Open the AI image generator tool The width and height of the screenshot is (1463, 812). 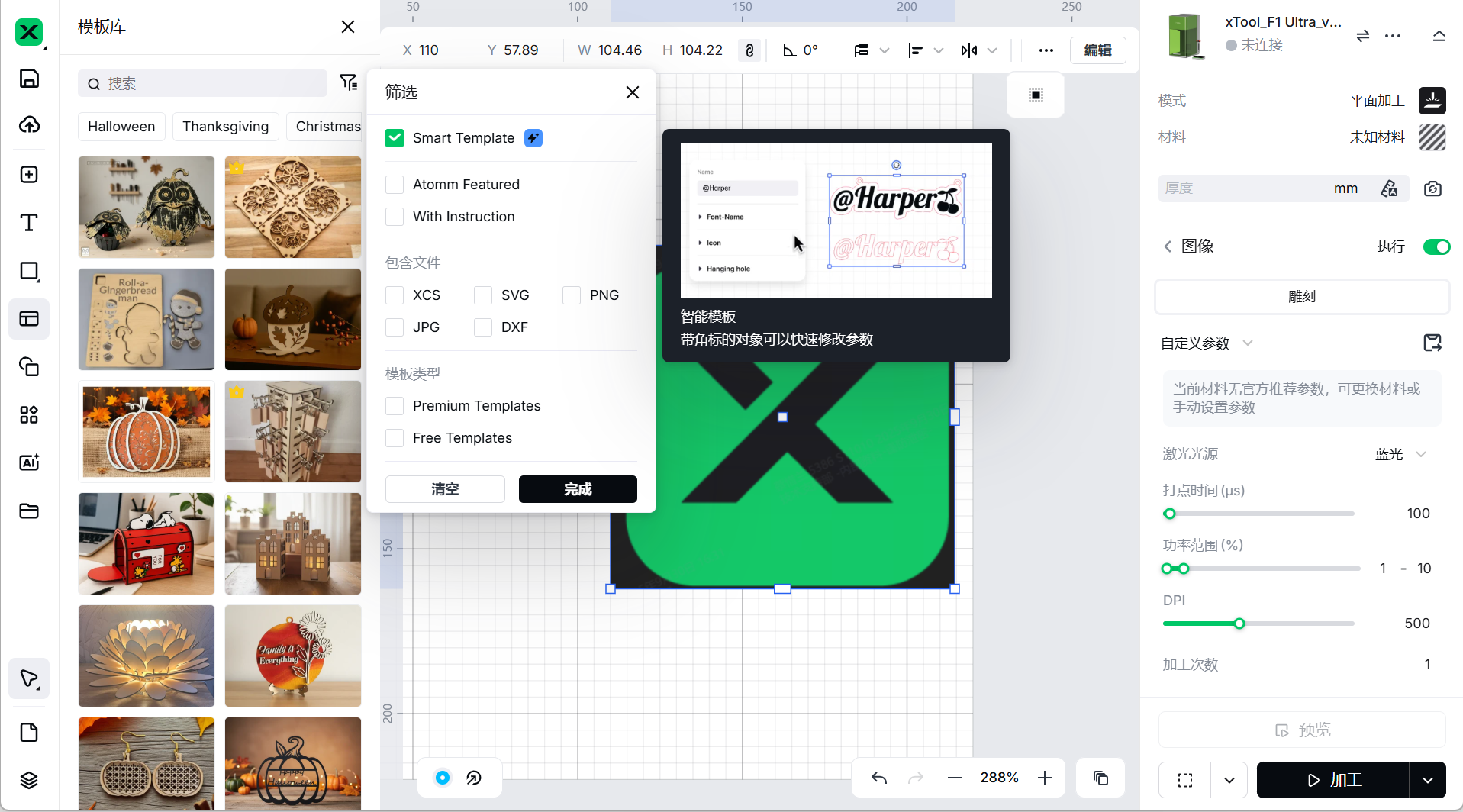pos(29,462)
